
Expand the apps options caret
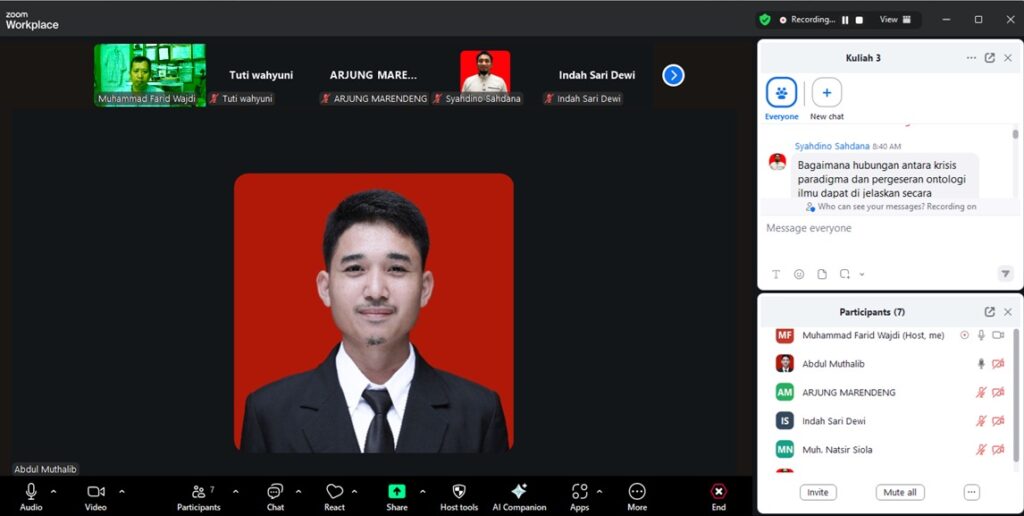(x=600, y=491)
